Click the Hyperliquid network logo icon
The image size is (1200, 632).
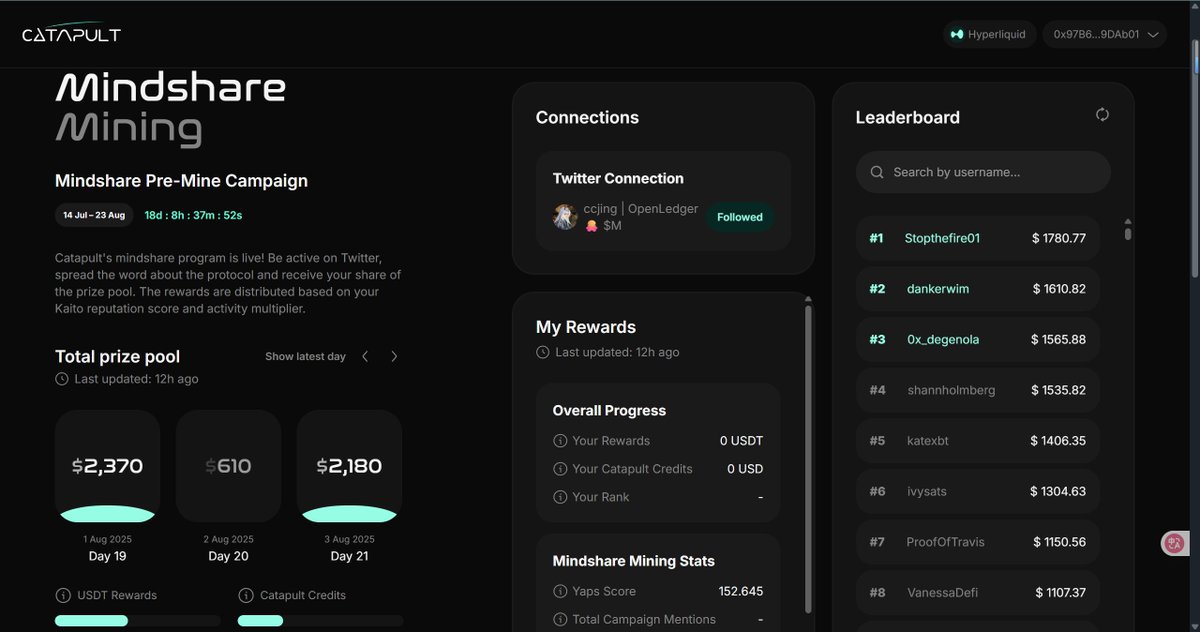[x=957, y=34]
